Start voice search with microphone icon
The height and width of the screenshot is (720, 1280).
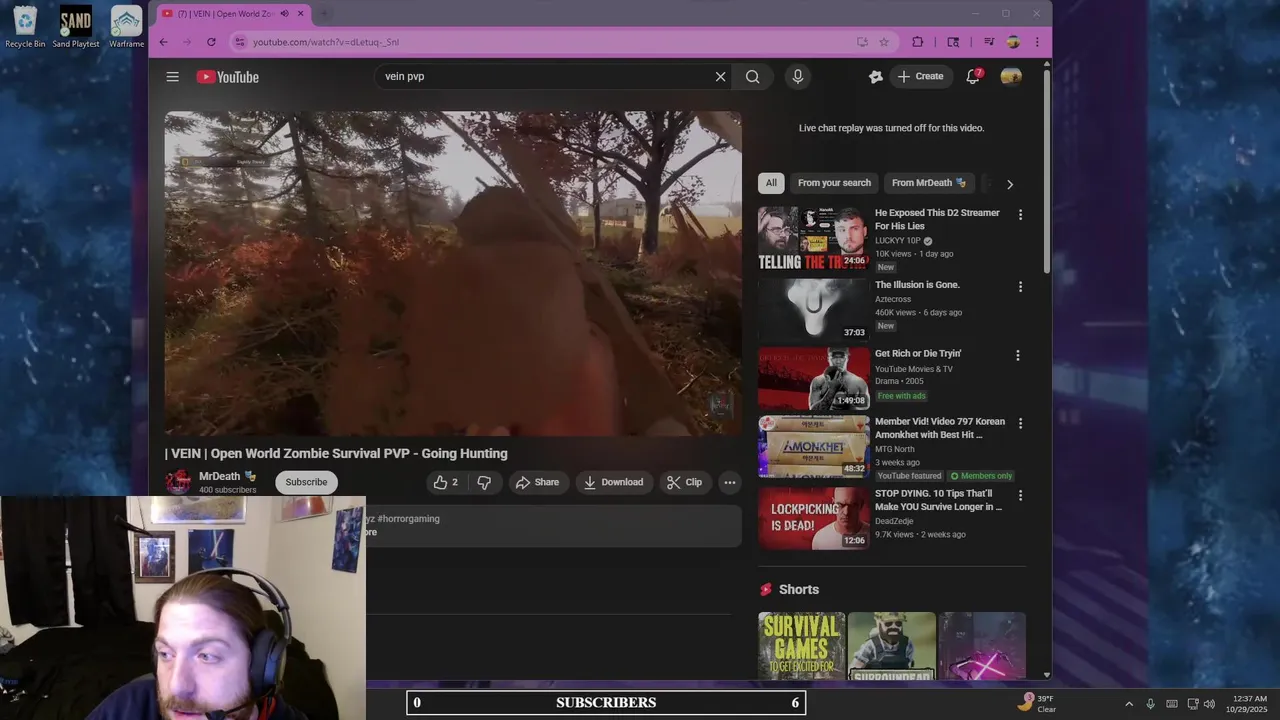797,77
